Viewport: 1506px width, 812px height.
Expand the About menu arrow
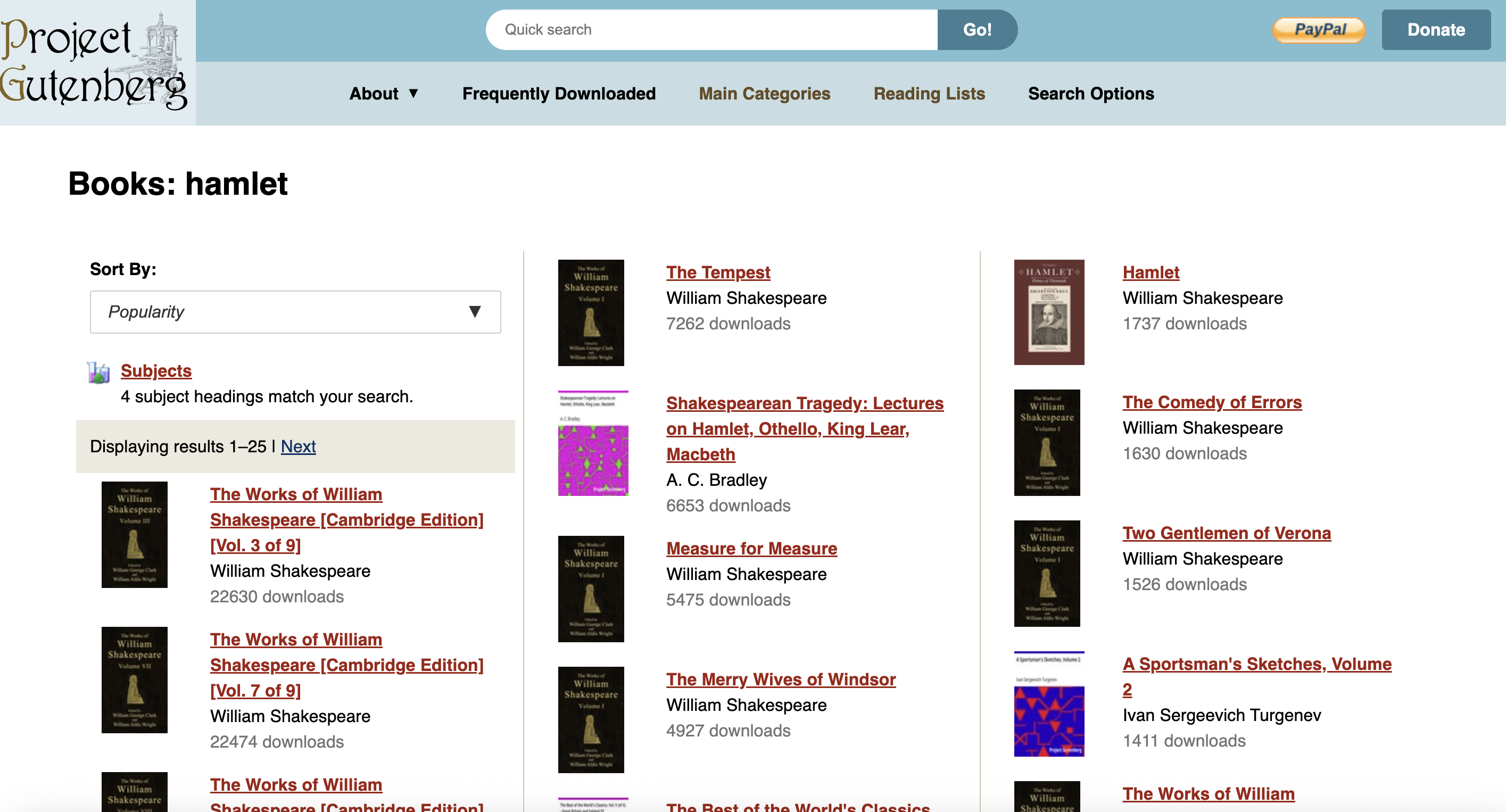click(413, 94)
